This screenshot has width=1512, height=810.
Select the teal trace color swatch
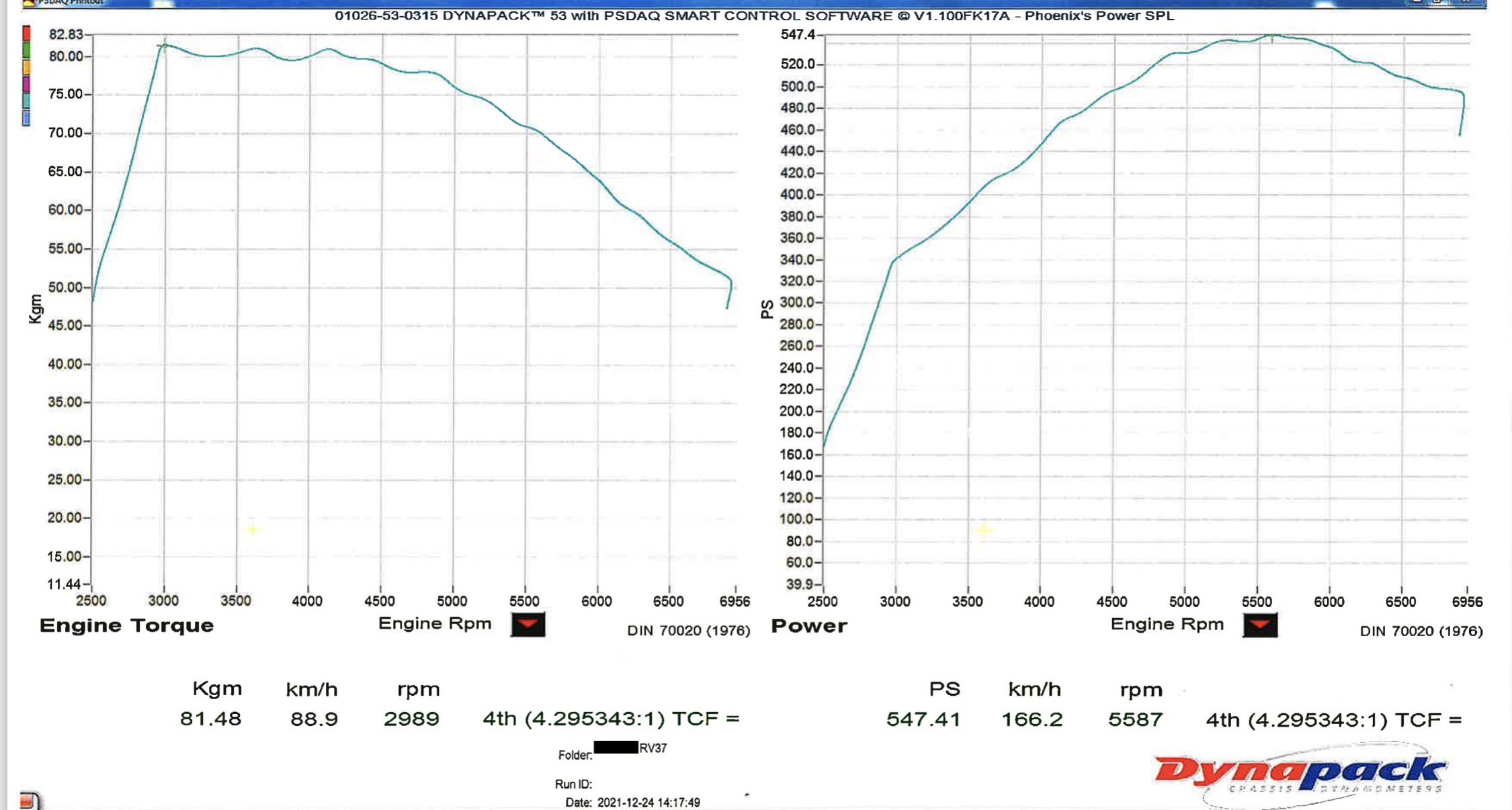click(26, 101)
